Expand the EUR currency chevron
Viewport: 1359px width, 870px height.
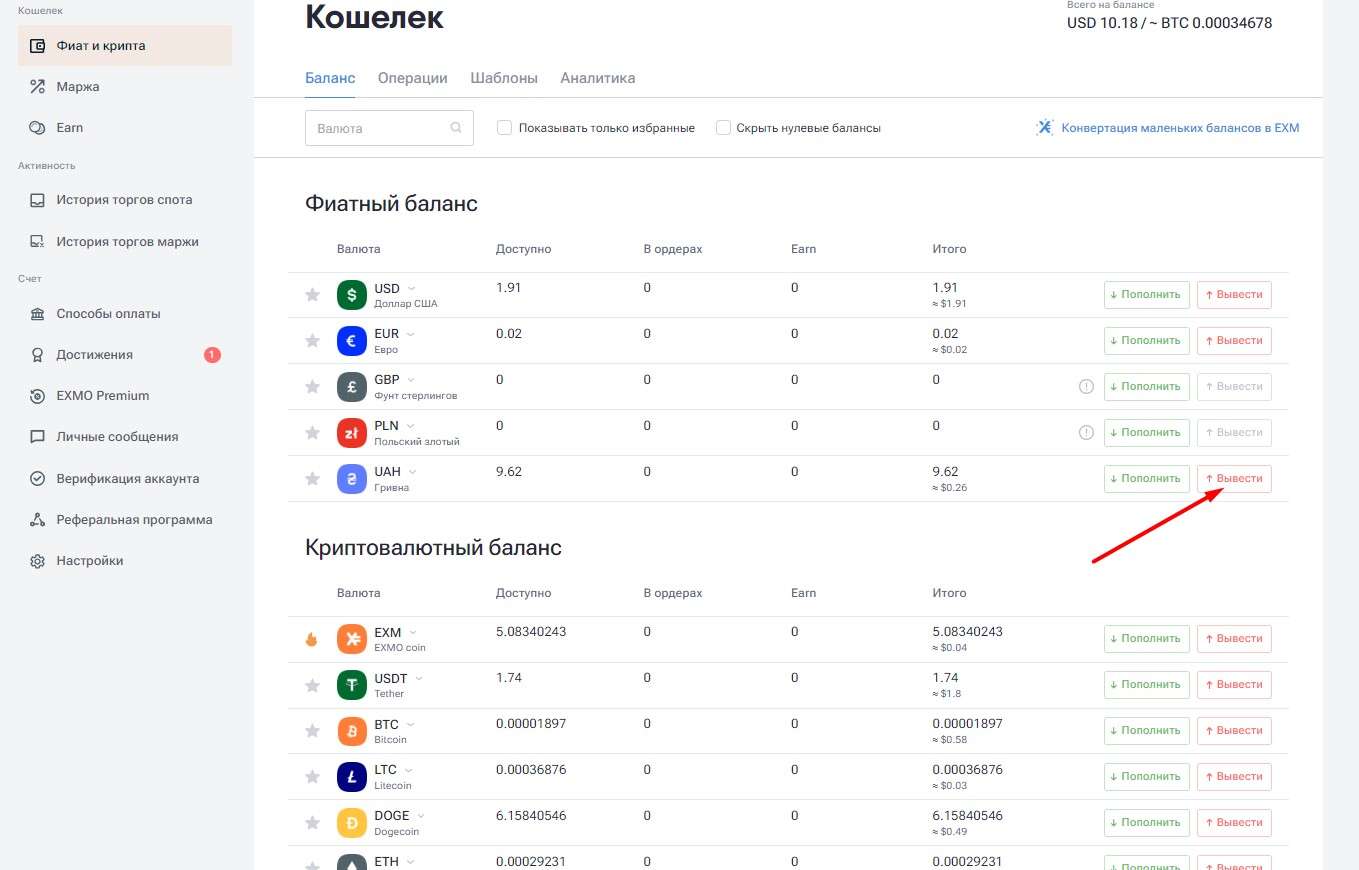(411, 334)
